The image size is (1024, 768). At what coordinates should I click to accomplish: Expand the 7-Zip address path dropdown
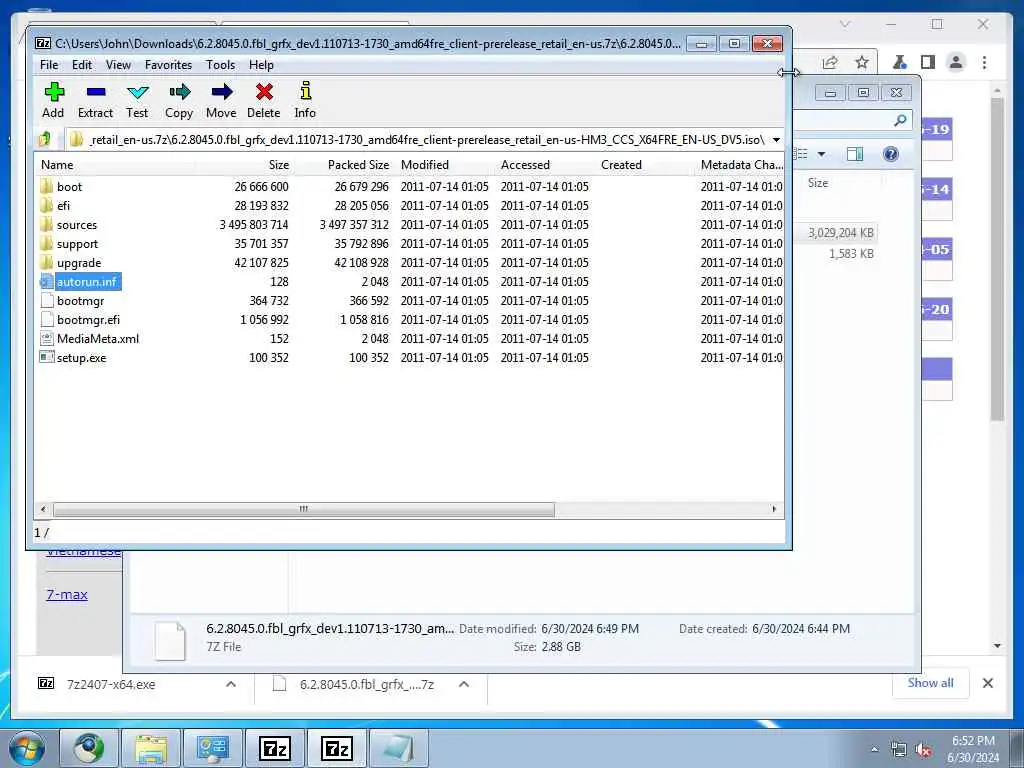pyautogui.click(x=776, y=140)
